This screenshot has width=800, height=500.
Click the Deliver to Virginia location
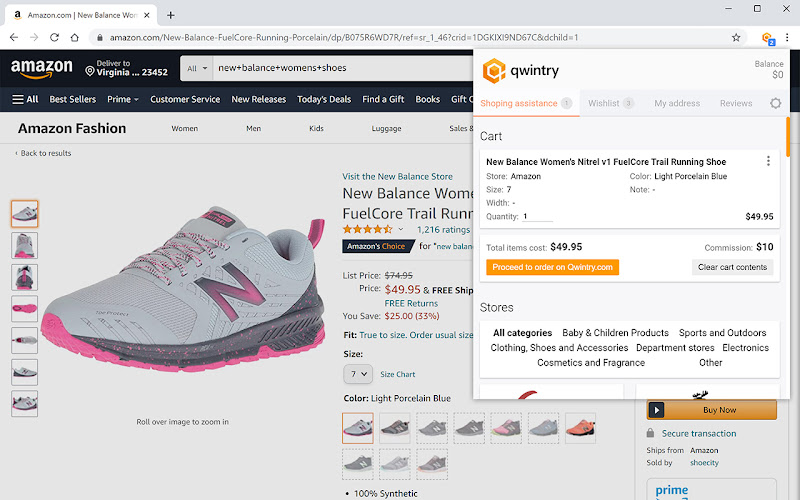(x=127, y=68)
